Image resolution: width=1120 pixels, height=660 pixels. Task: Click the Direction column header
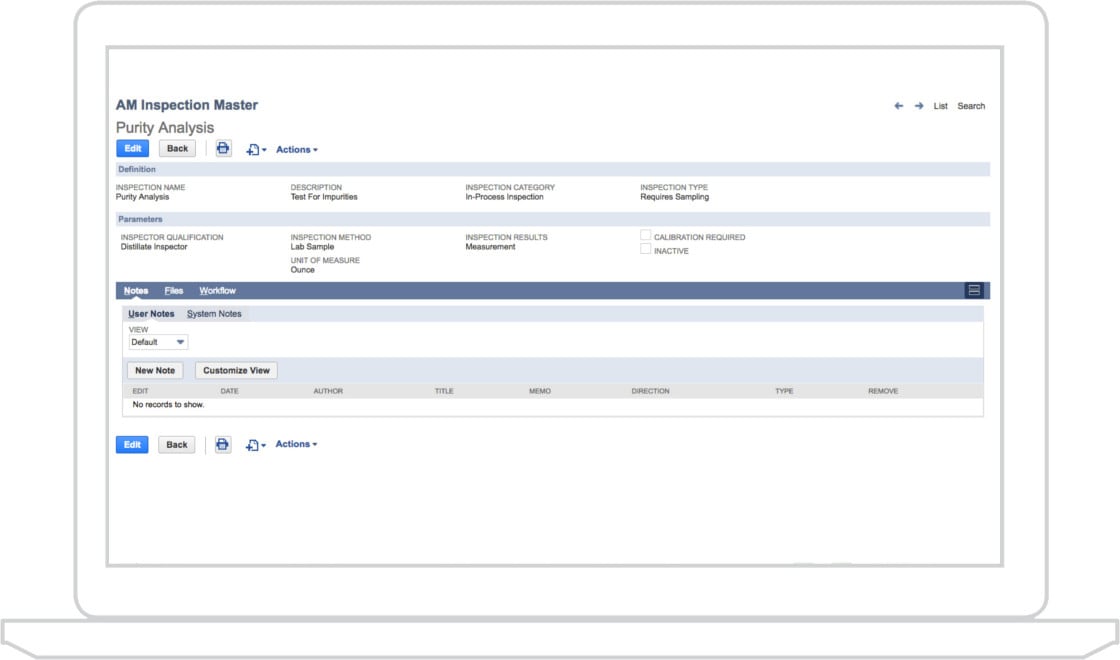pyautogui.click(x=651, y=391)
